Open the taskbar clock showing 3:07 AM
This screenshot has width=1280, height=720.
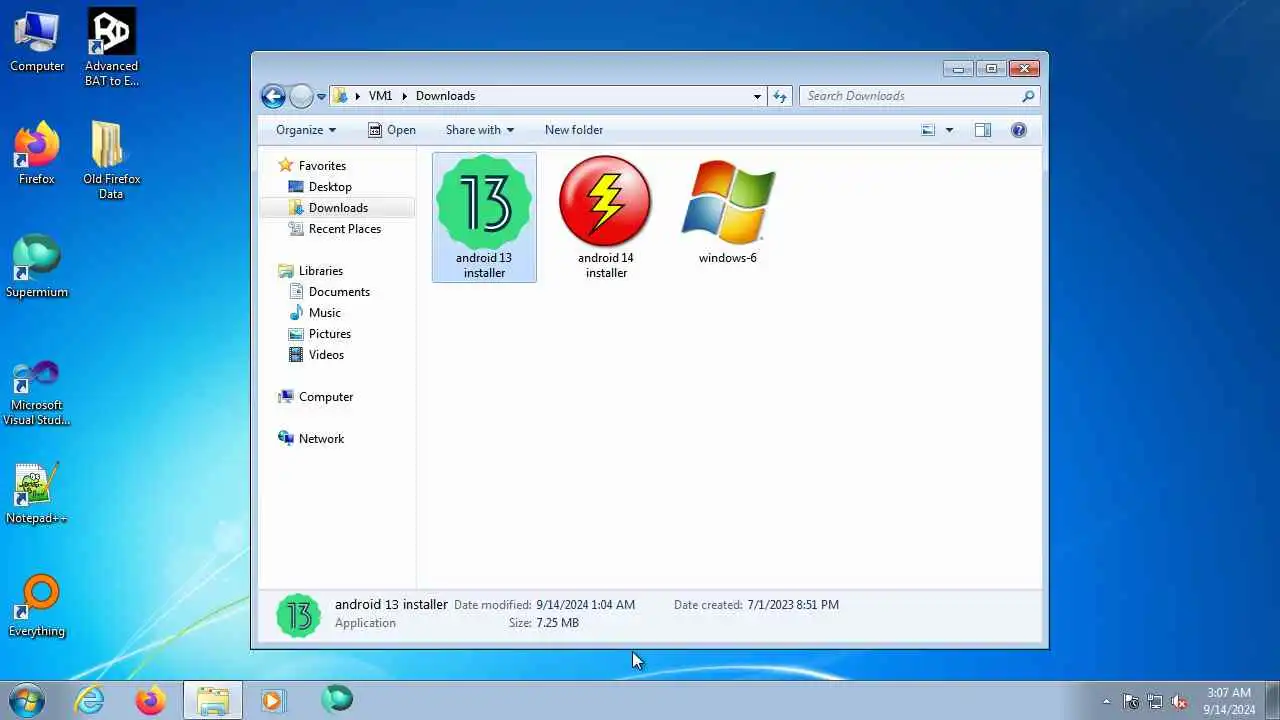pos(1229,701)
